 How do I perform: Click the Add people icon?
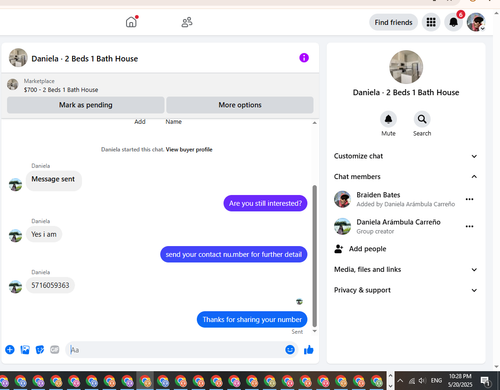click(x=339, y=249)
